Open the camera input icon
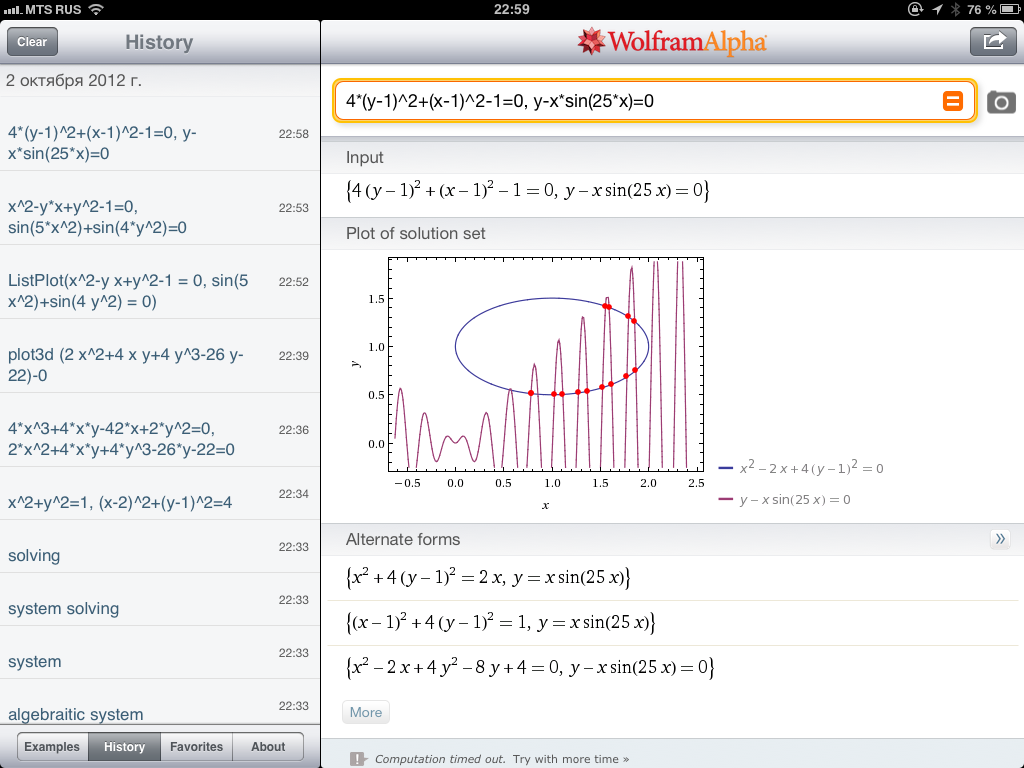Image resolution: width=1024 pixels, height=768 pixels. [x=1000, y=102]
